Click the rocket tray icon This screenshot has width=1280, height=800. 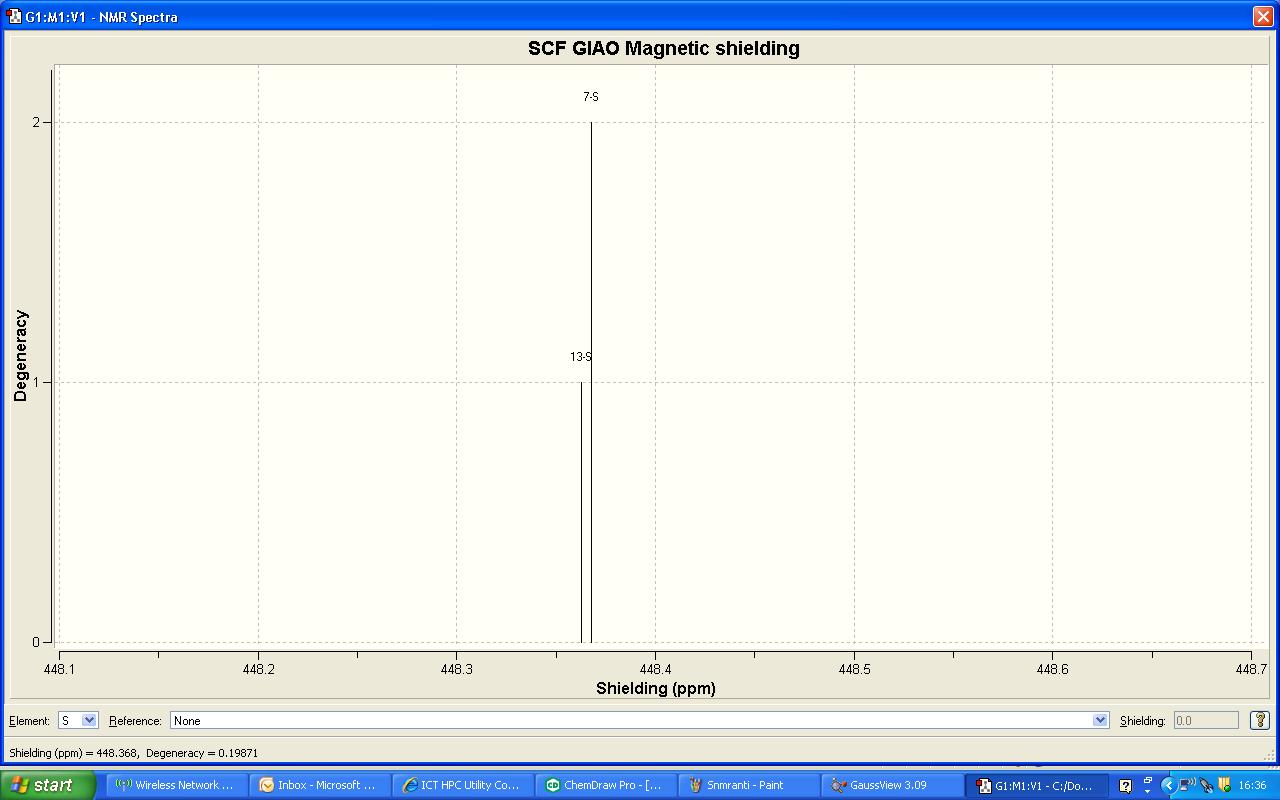tap(1208, 786)
